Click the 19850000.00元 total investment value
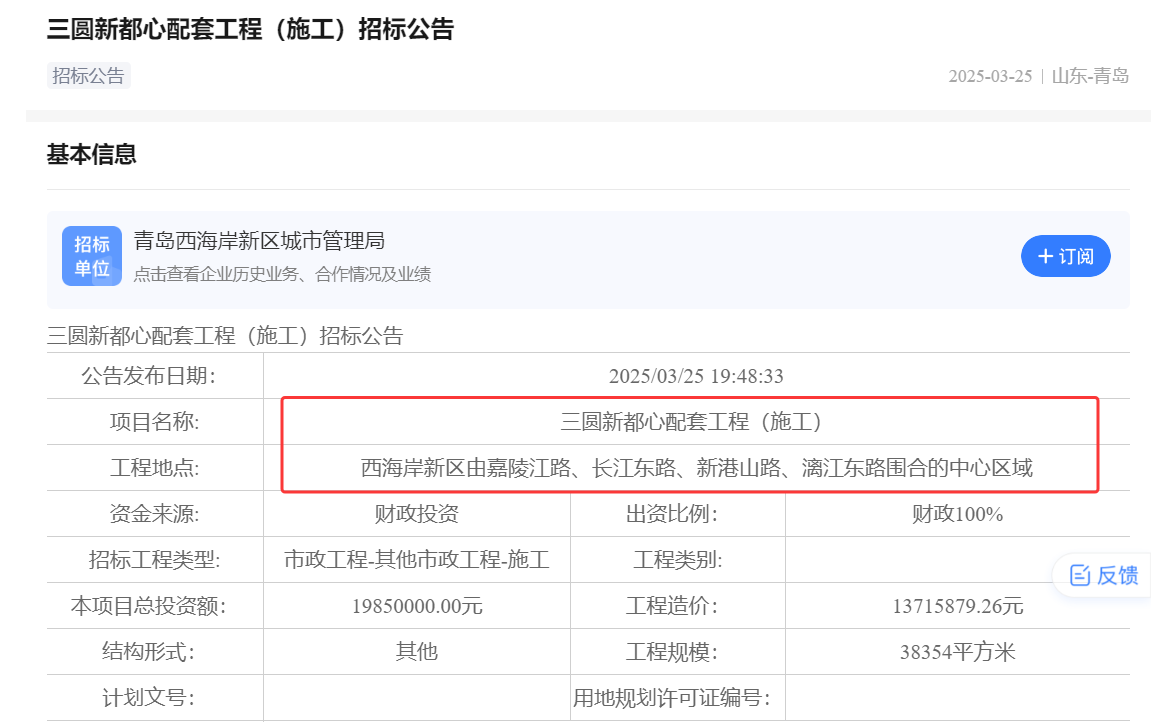1152x722 pixels. [416, 606]
